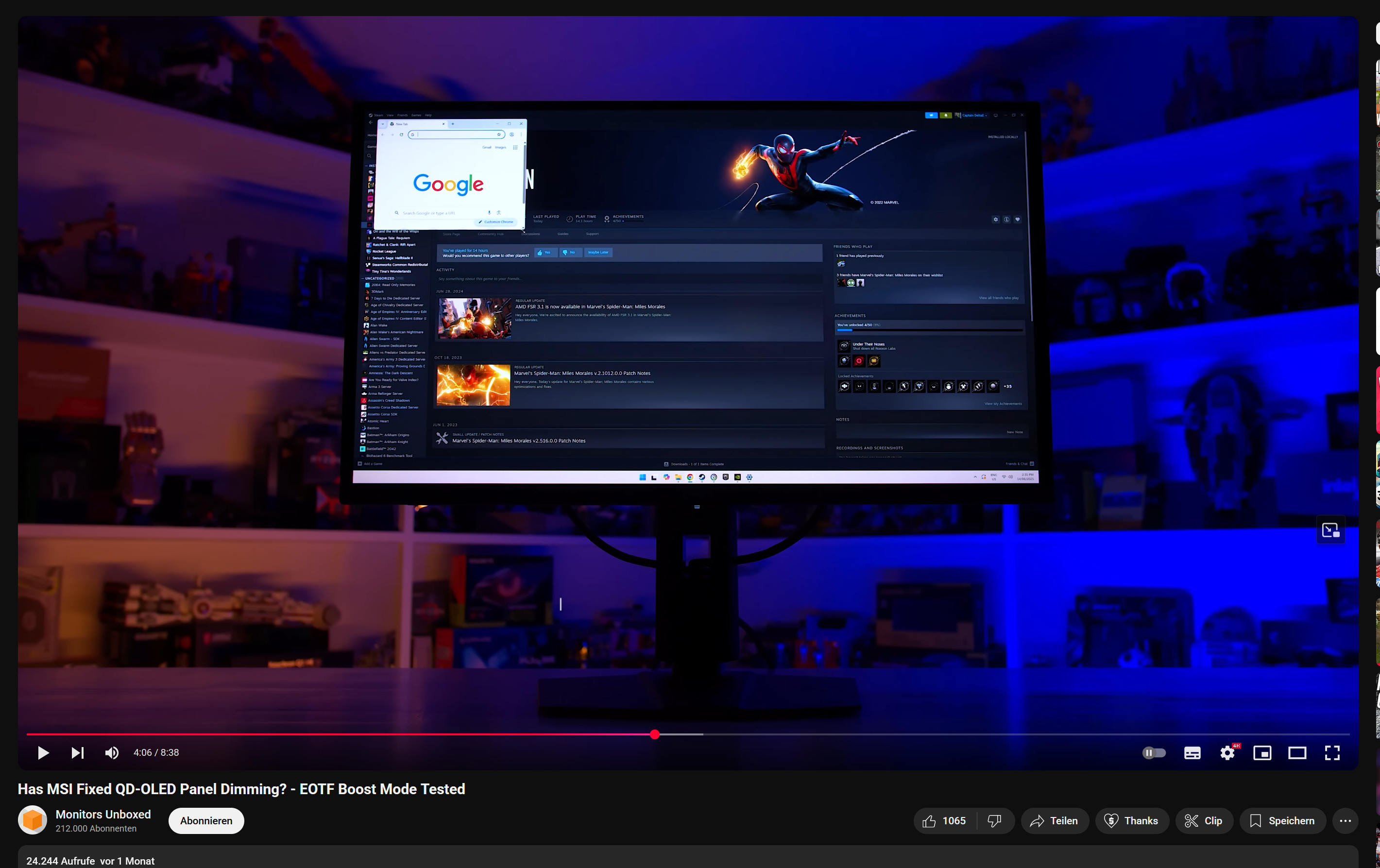Switch to theater mode
Screen dimensions: 1380x868
click(1297, 752)
